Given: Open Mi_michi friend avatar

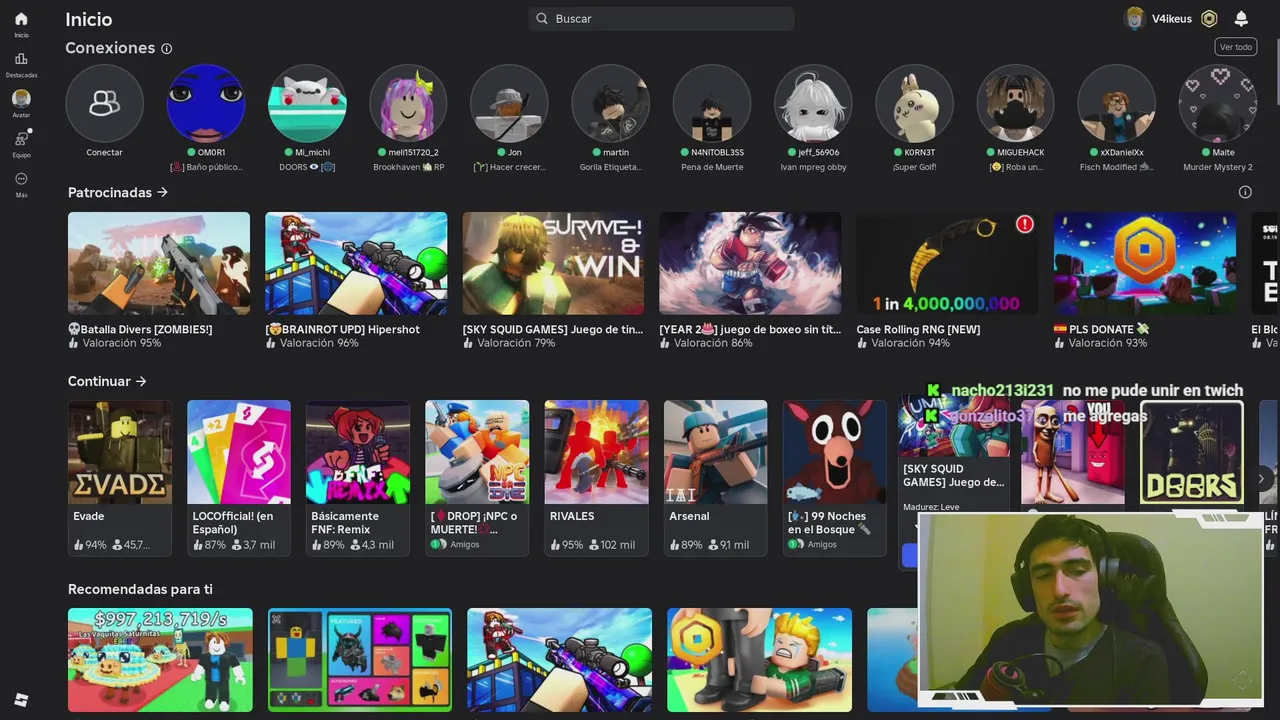Looking at the screenshot, I should [x=307, y=103].
